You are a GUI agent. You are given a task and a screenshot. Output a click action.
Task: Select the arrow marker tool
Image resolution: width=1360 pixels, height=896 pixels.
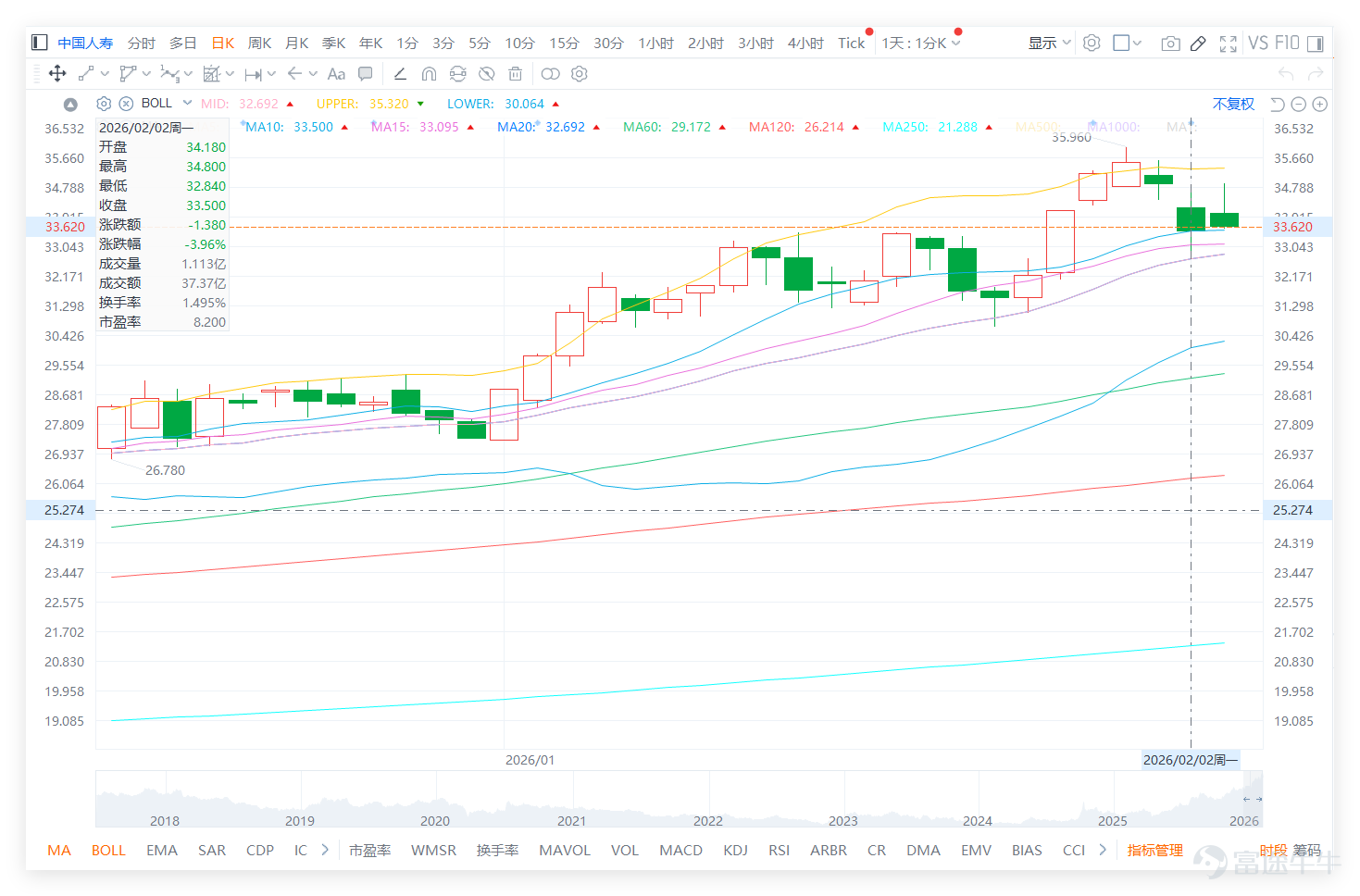pos(294,74)
